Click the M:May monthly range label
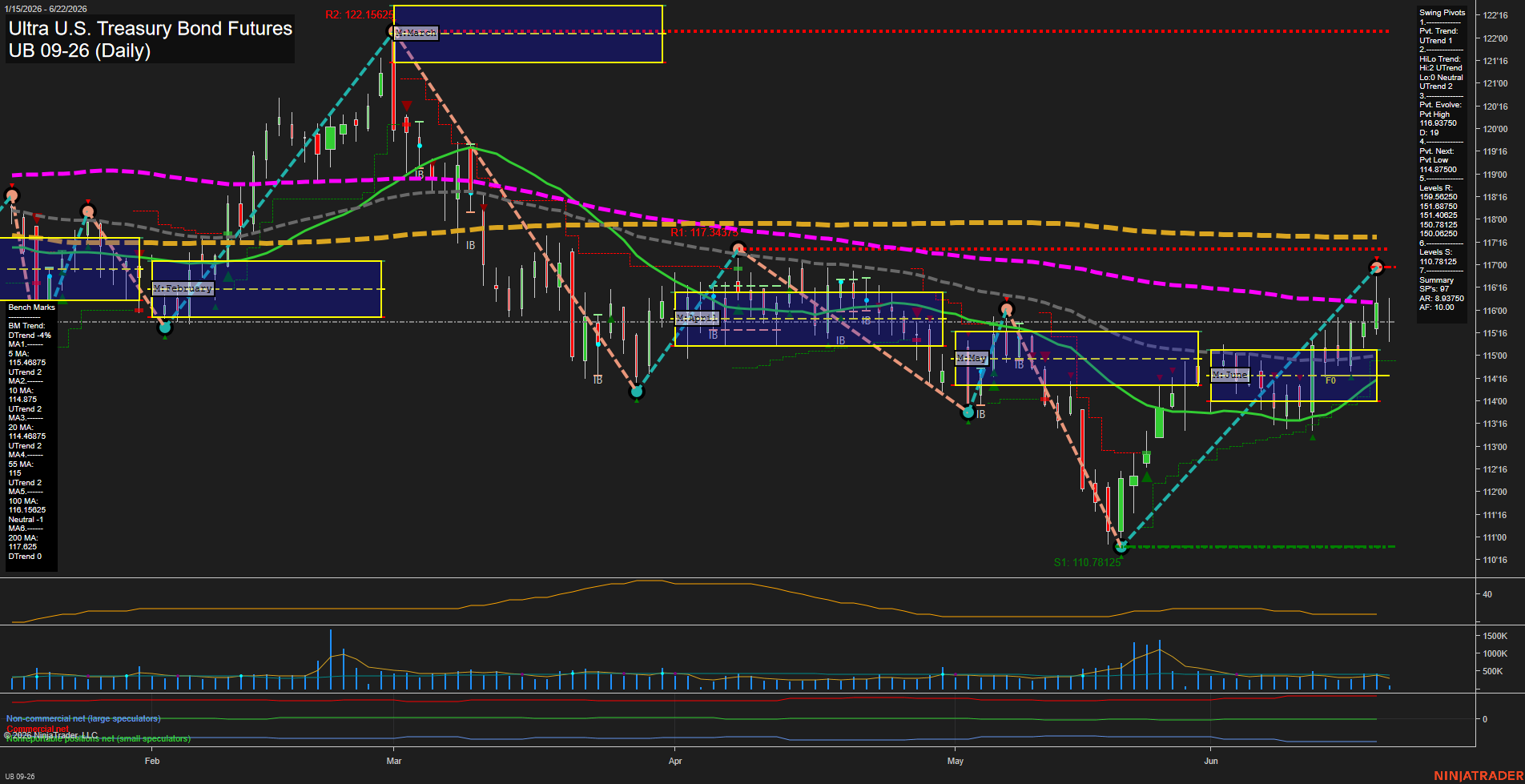This screenshot has width=1525, height=784. [972, 358]
